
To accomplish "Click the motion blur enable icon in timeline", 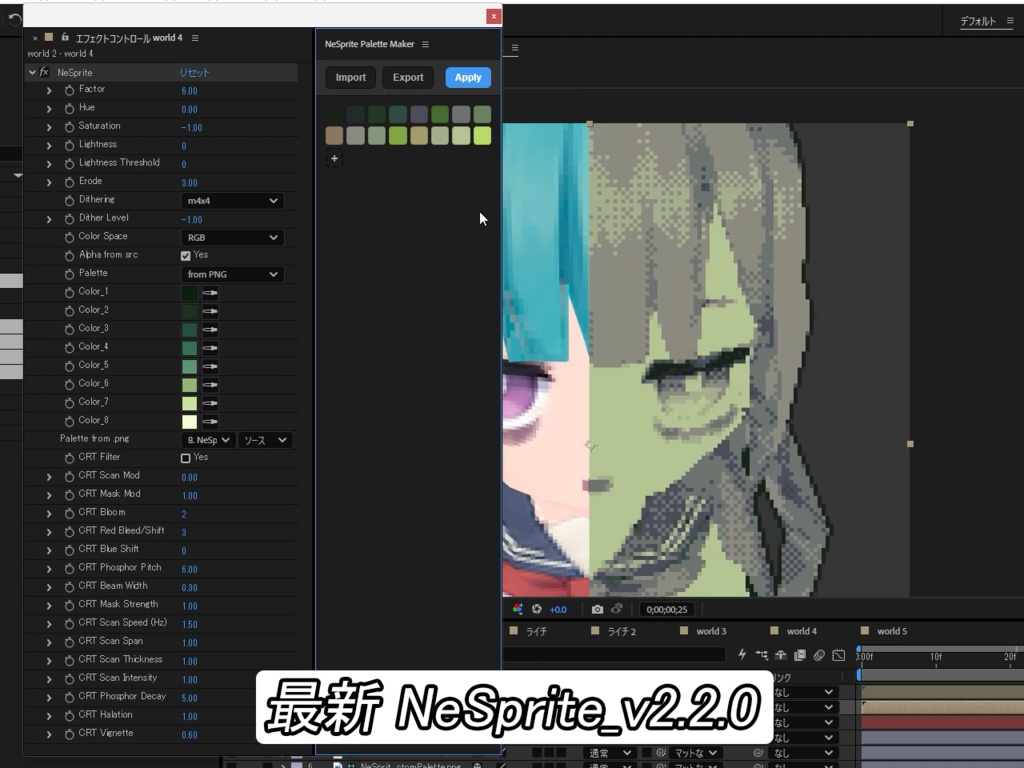I will 819,654.
